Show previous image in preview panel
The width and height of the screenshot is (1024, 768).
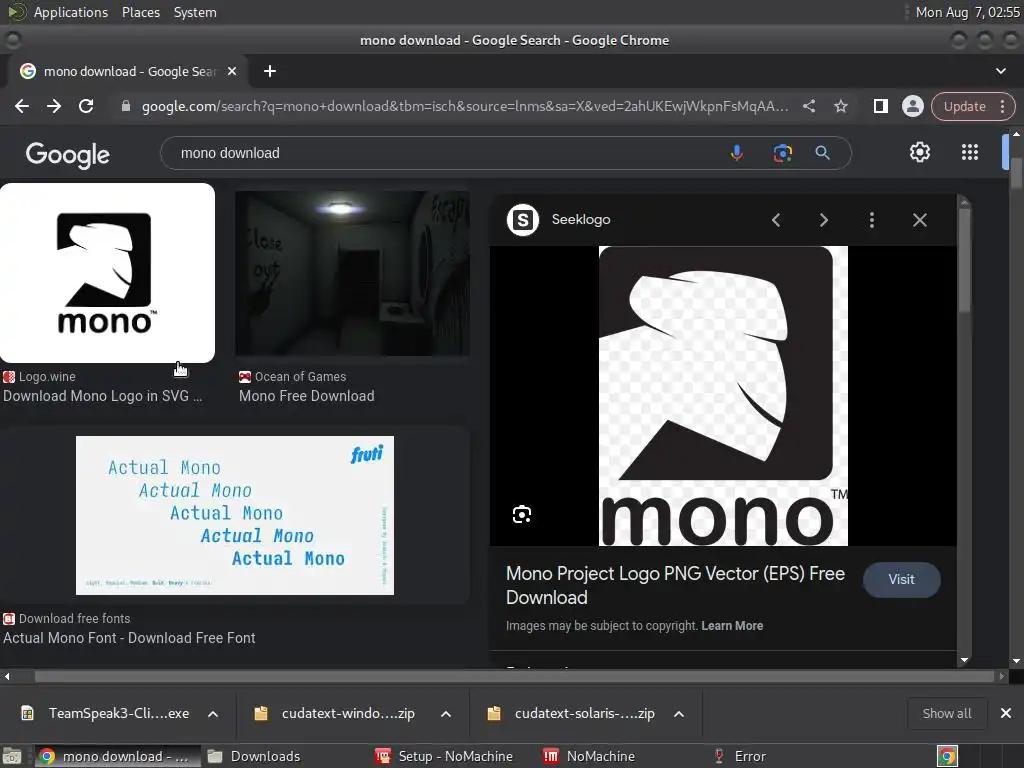coord(776,220)
